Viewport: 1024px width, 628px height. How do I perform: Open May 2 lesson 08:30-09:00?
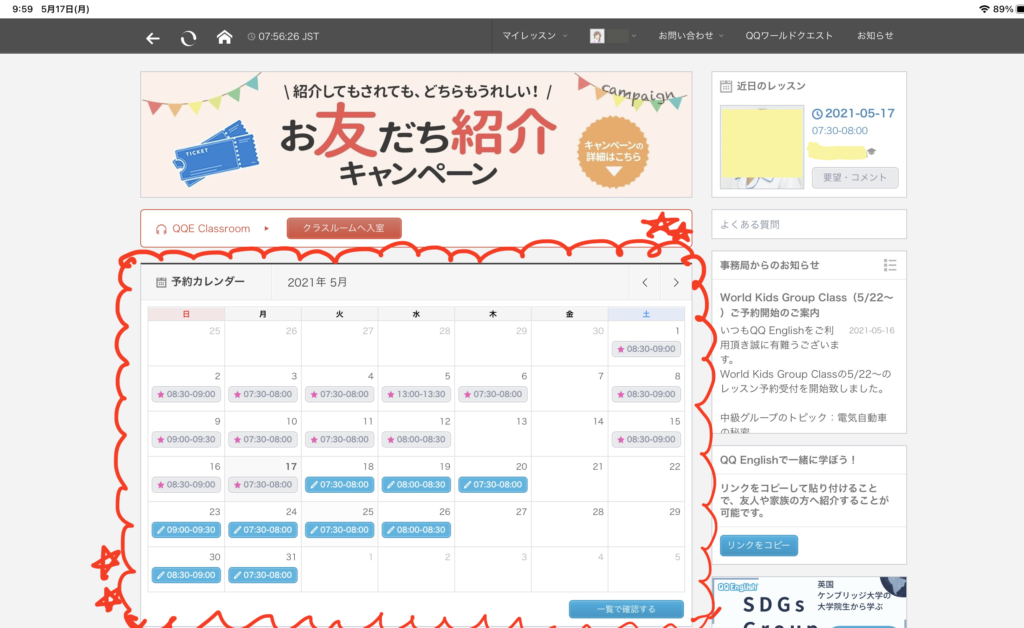tap(186, 394)
